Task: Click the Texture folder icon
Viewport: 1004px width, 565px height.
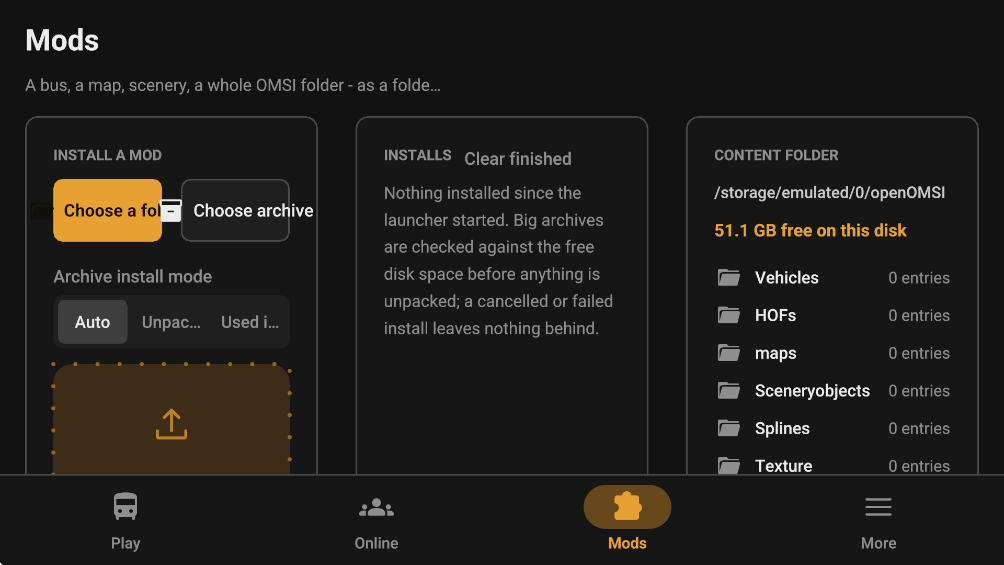Action: coord(729,466)
